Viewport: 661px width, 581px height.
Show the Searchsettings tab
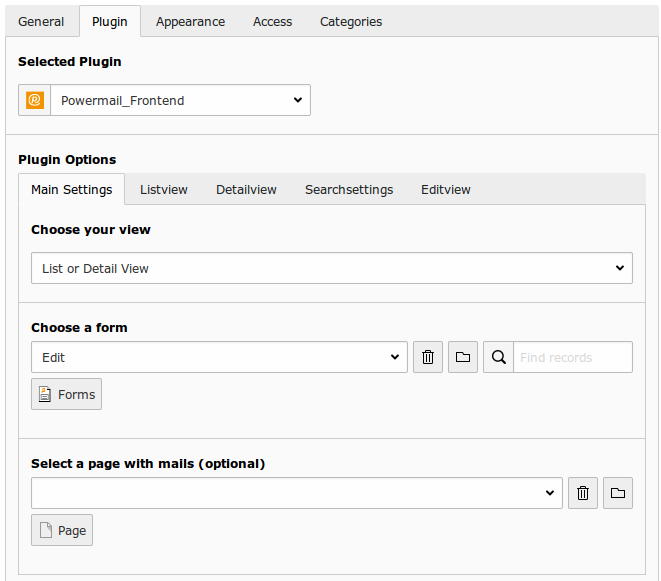(349, 189)
